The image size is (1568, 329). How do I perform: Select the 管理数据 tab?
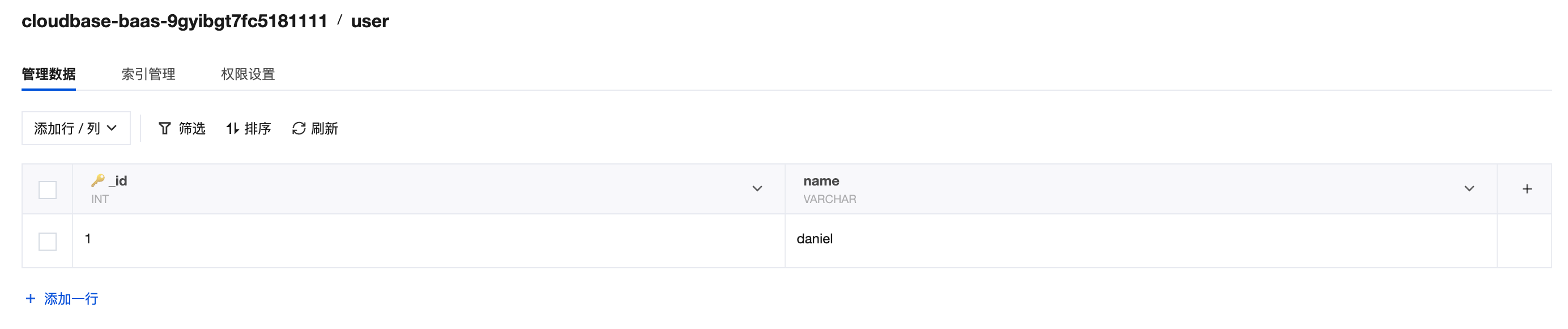[49, 74]
